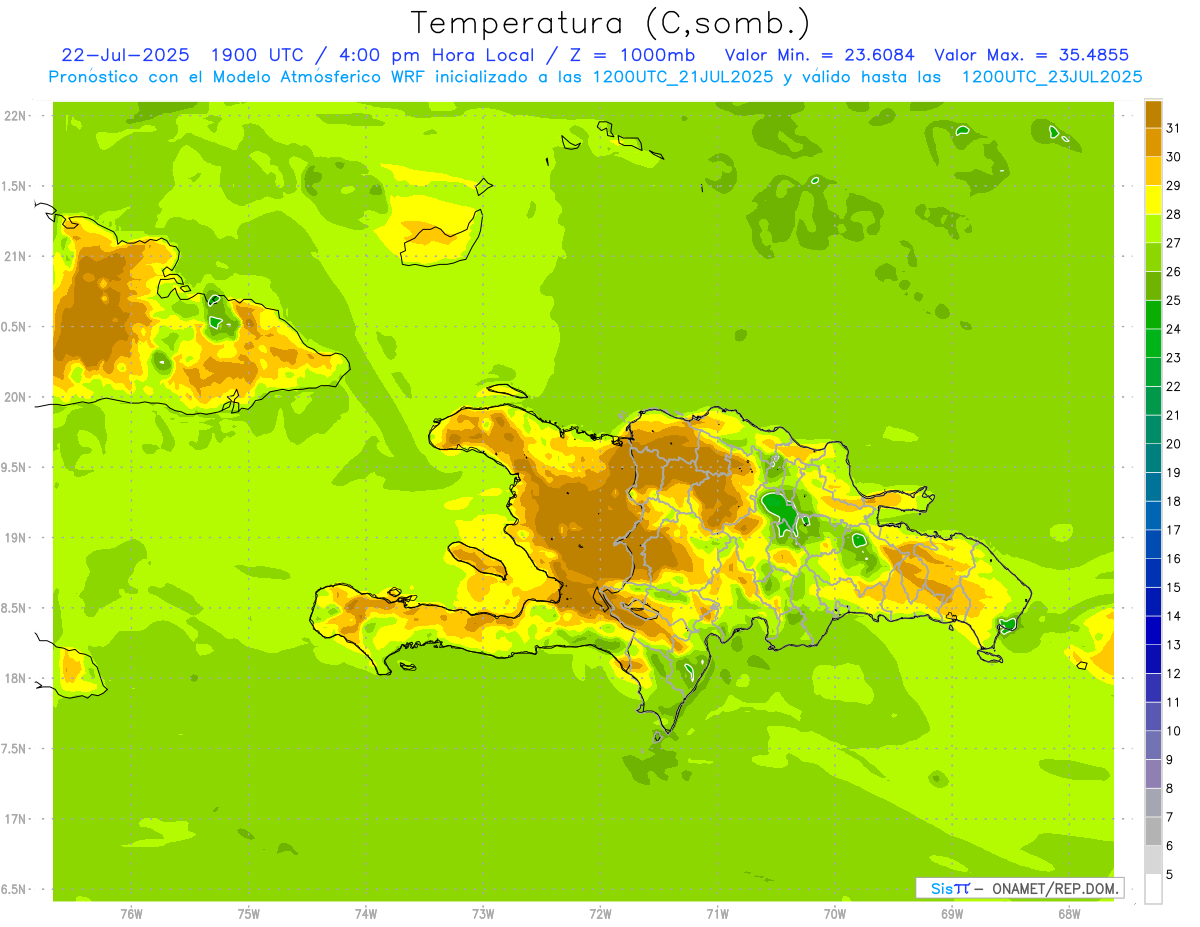
Task: Pick the lime swatch between 26 and 27
Action: [1153, 257]
